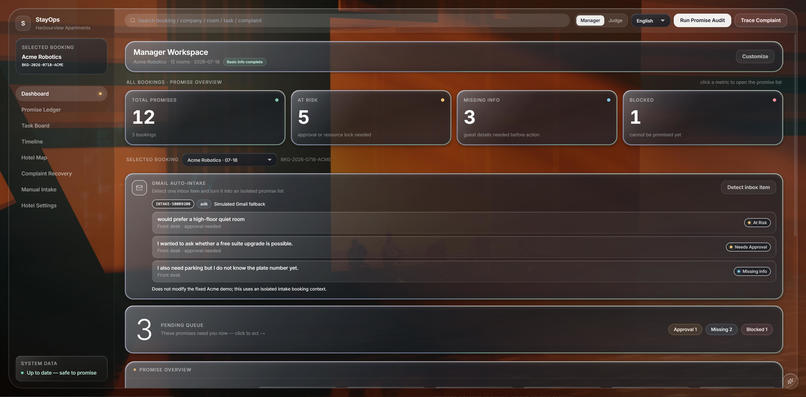Click the System Data status panel
This screenshot has width=806, height=397.
(x=61, y=369)
